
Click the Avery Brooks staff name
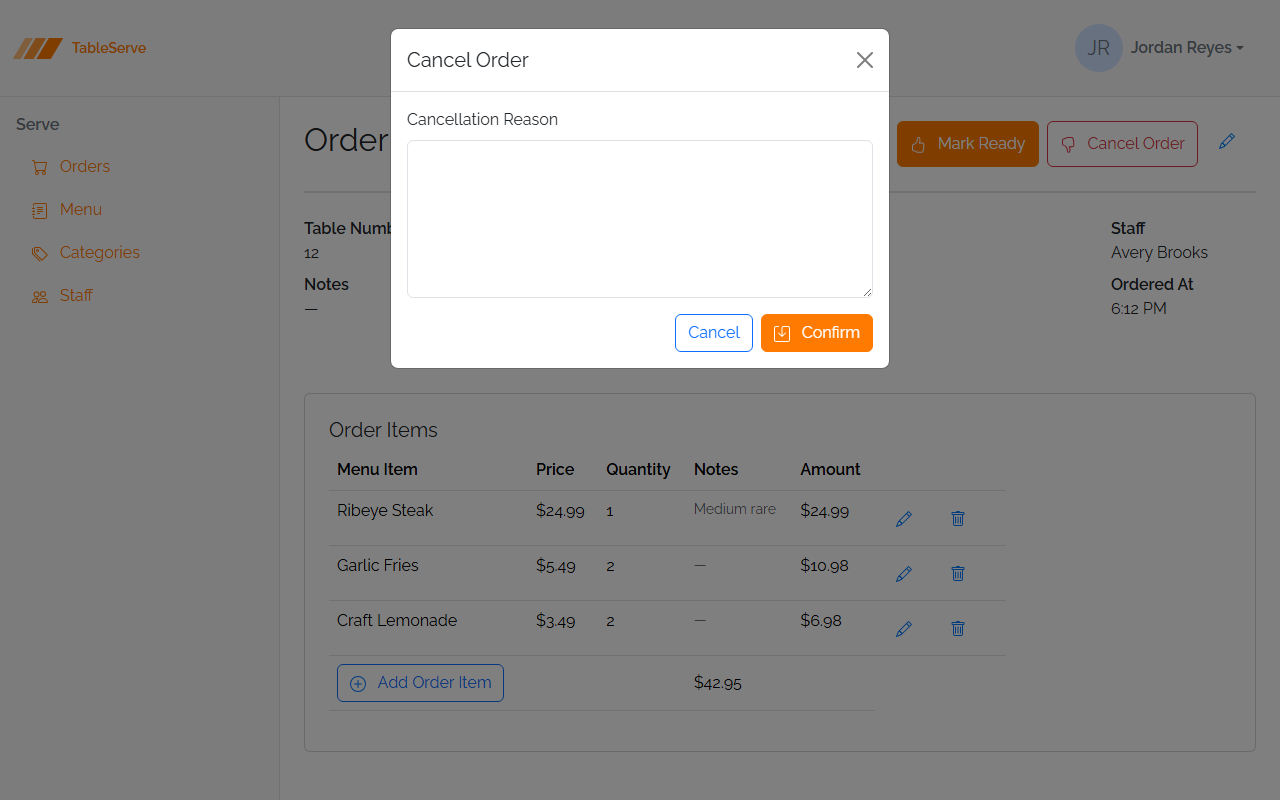point(1159,253)
